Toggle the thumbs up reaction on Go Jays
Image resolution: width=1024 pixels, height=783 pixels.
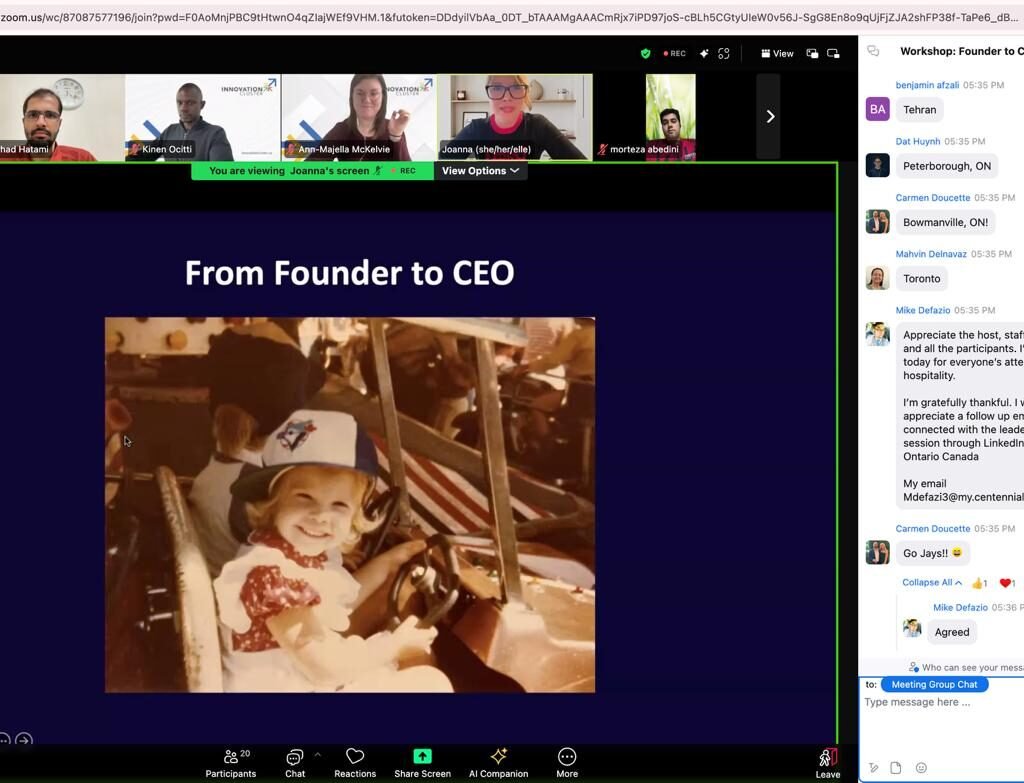pyautogui.click(x=979, y=583)
